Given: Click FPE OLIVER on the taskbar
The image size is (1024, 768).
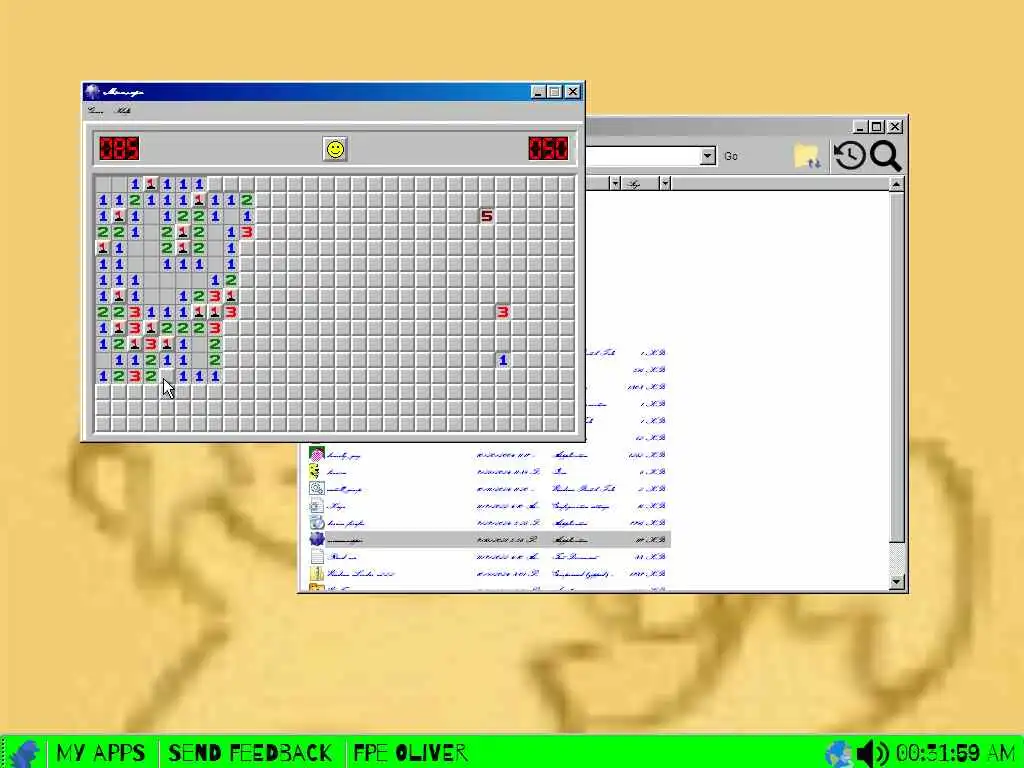Looking at the screenshot, I should pyautogui.click(x=410, y=753).
